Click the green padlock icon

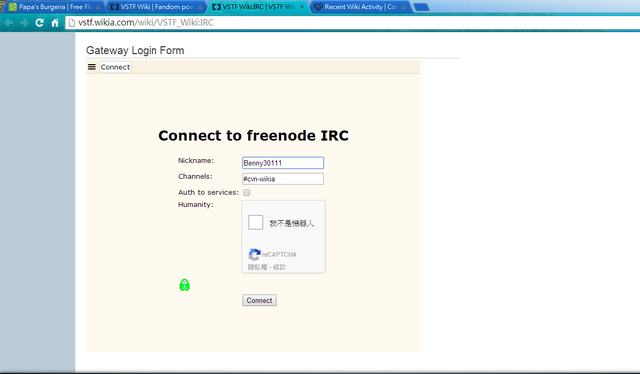pos(184,285)
